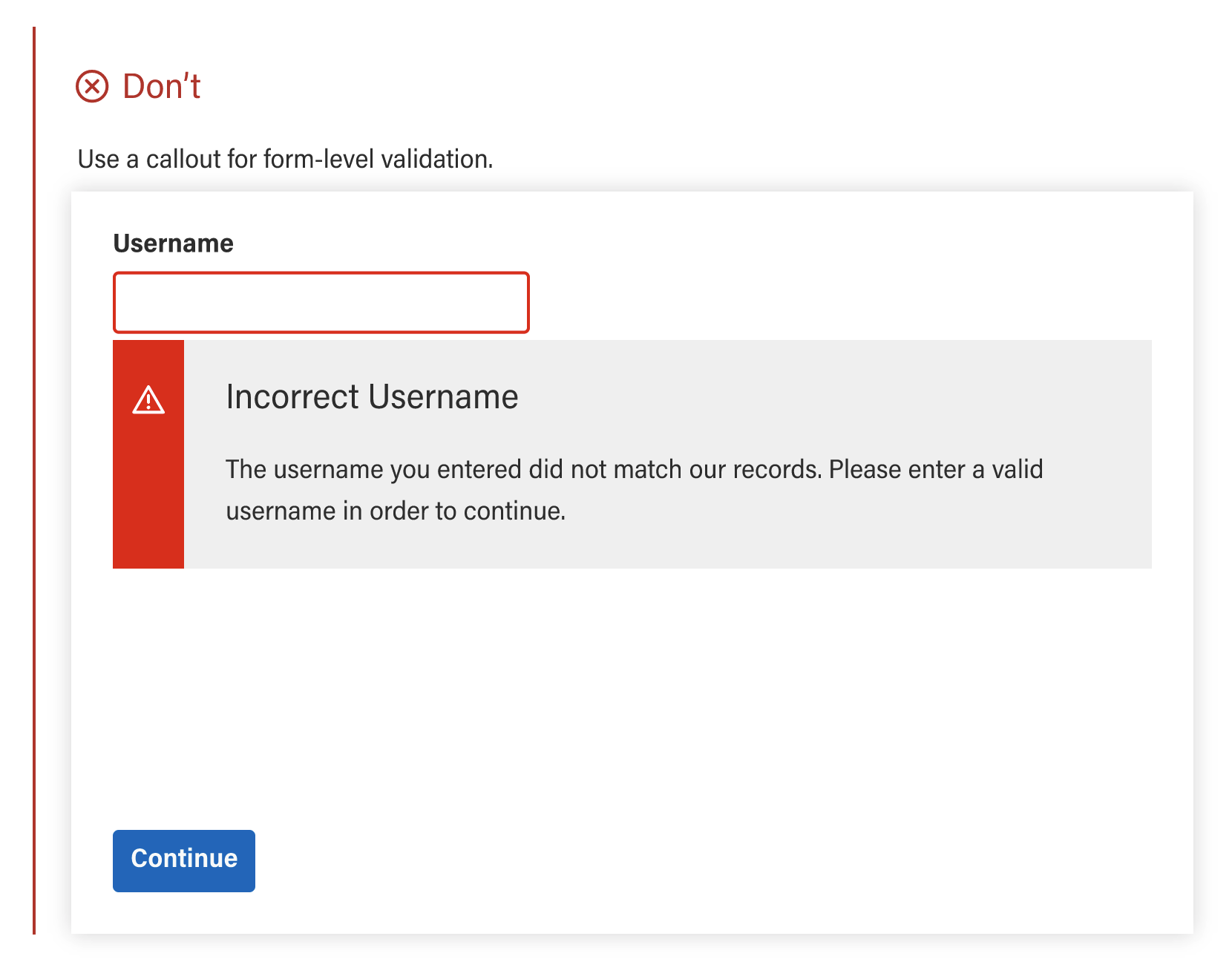Focus the Username text input field

321,303
